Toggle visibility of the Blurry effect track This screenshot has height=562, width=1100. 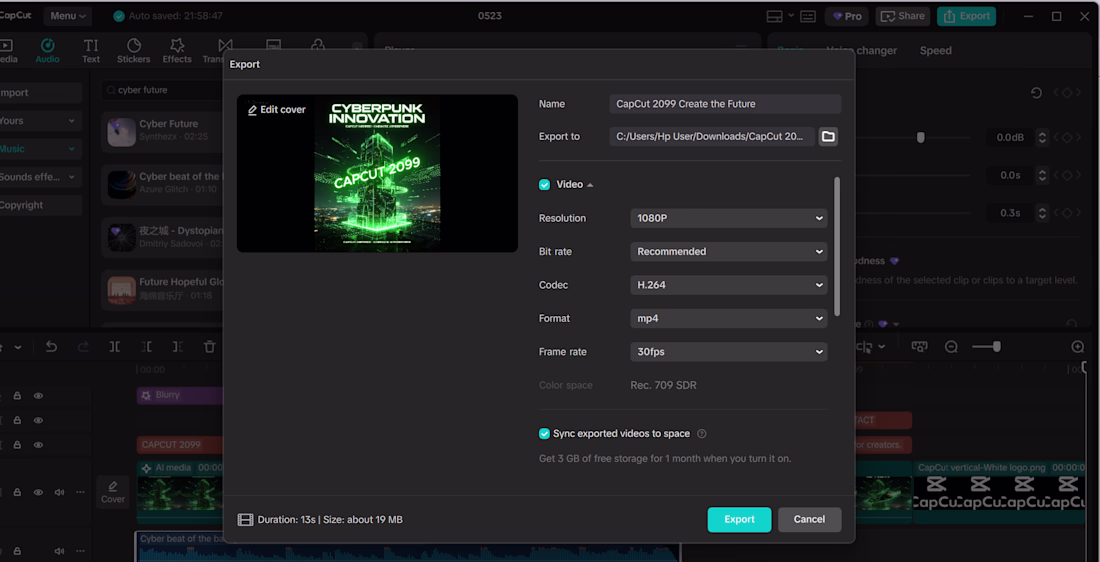(x=39, y=396)
